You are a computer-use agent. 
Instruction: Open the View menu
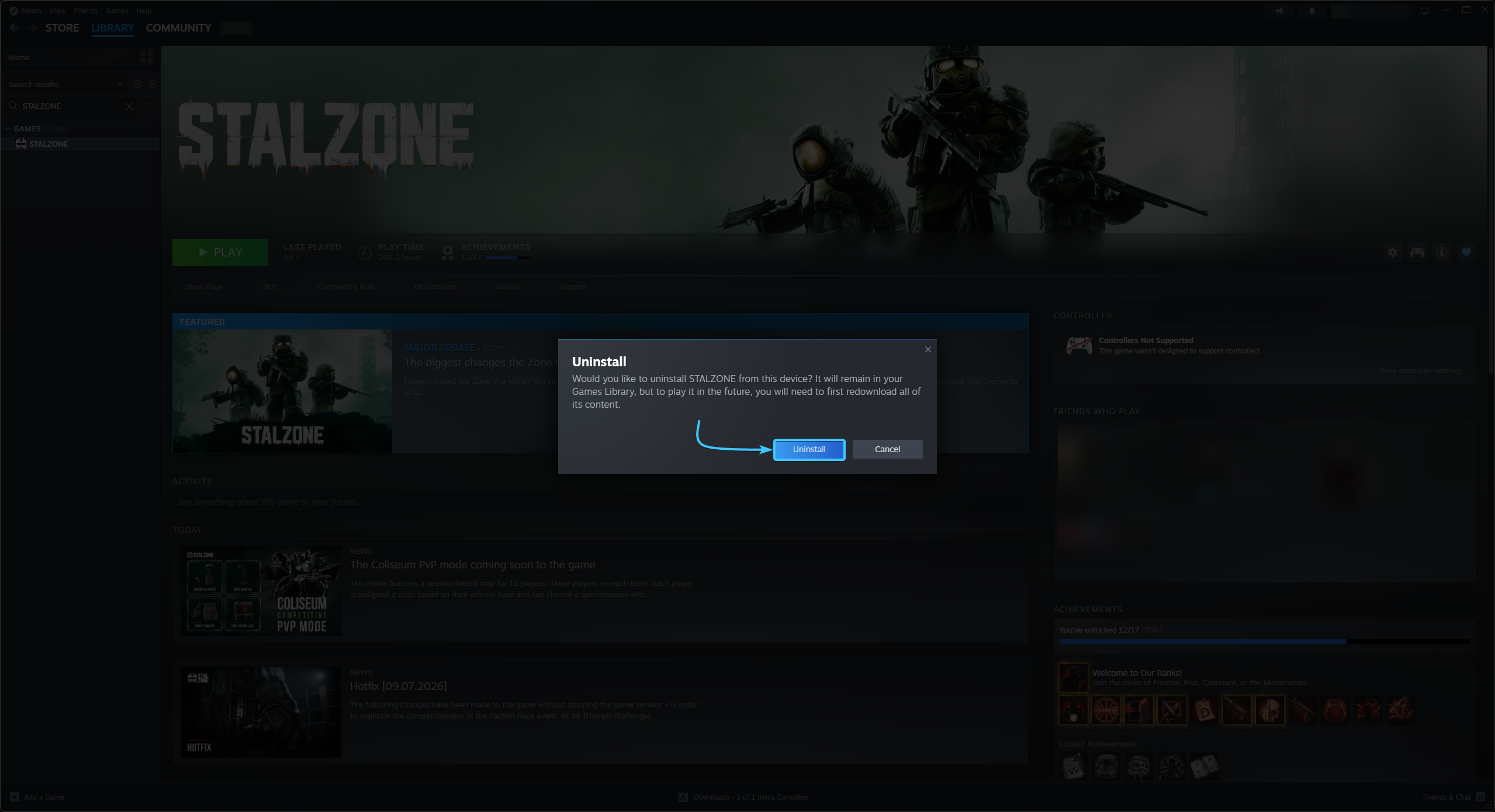click(x=57, y=11)
